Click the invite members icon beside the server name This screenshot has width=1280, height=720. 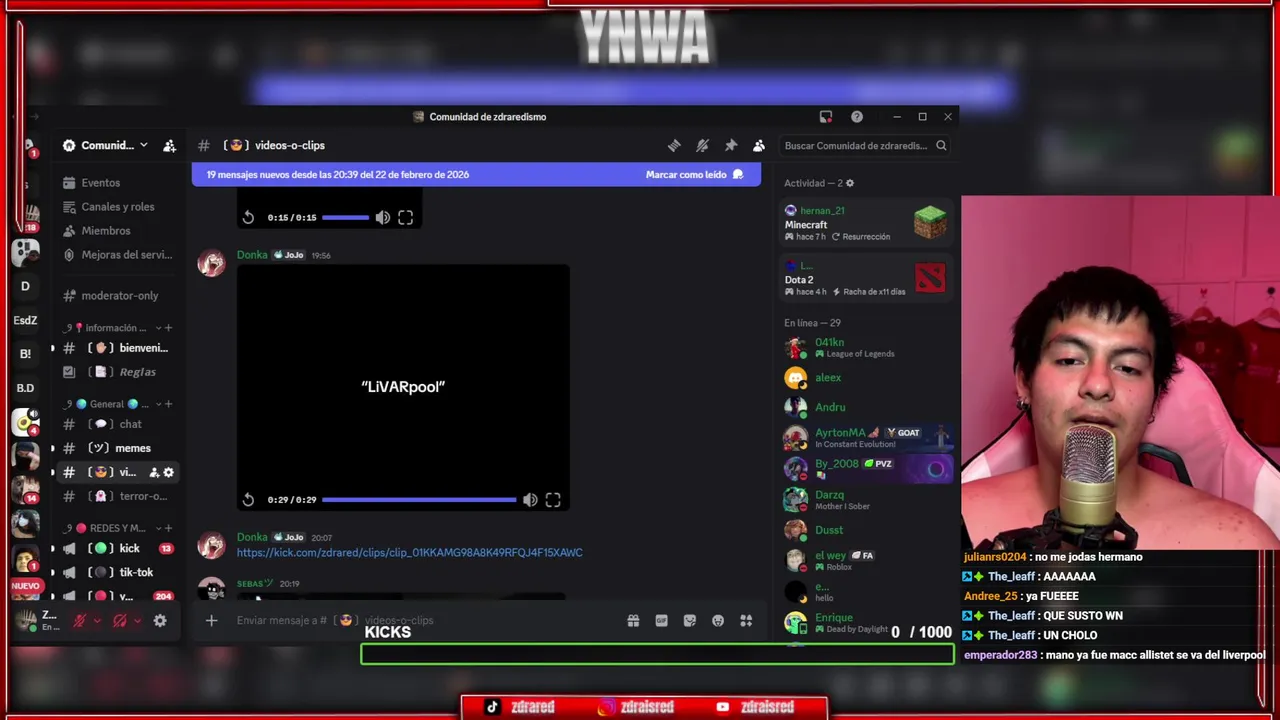pos(169,146)
